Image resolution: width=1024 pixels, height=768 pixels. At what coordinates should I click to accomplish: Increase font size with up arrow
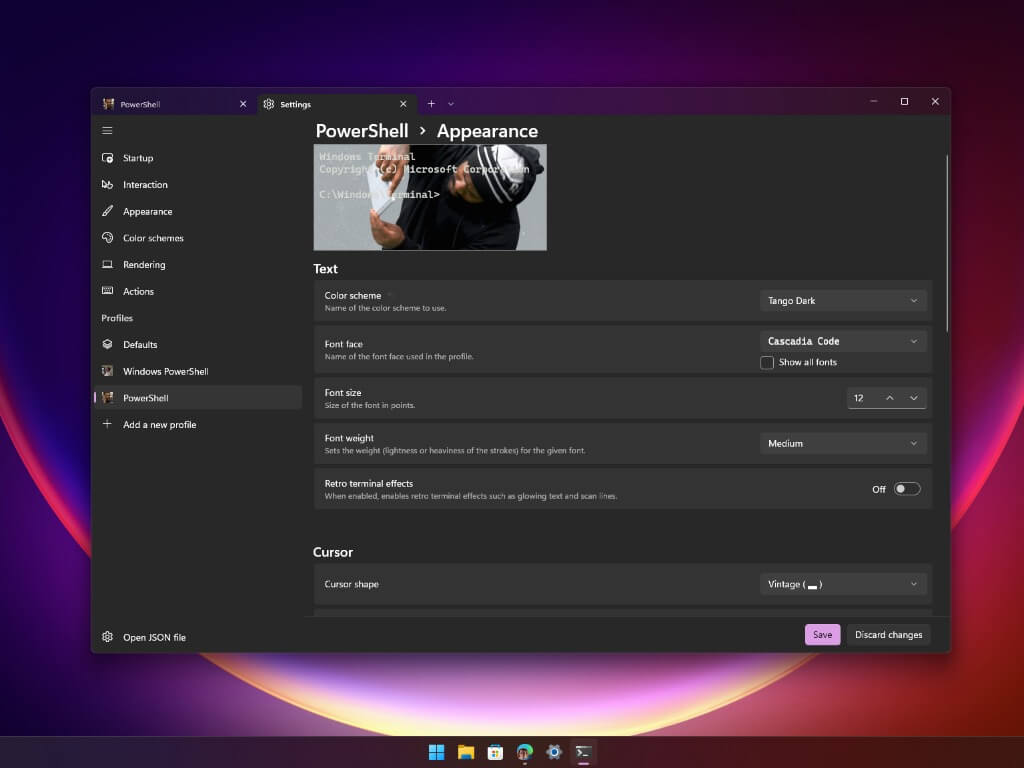coord(889,398)
